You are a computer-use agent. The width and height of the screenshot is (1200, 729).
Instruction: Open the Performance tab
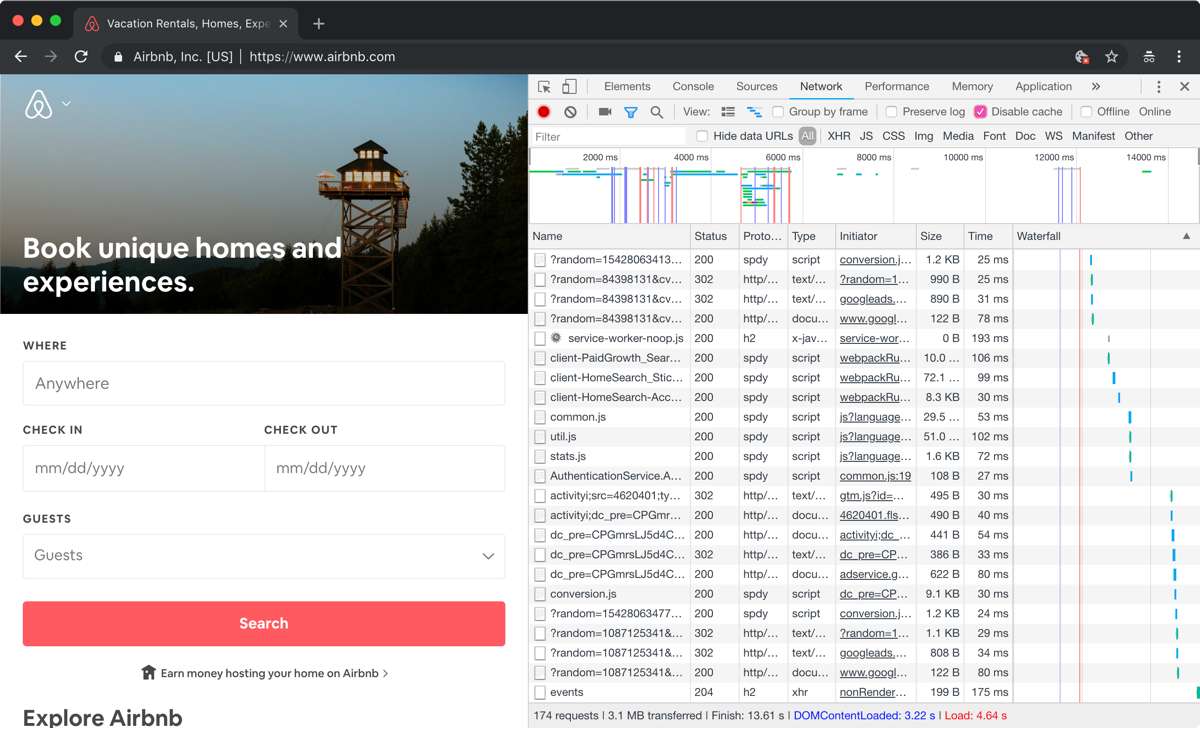[896, 87]
